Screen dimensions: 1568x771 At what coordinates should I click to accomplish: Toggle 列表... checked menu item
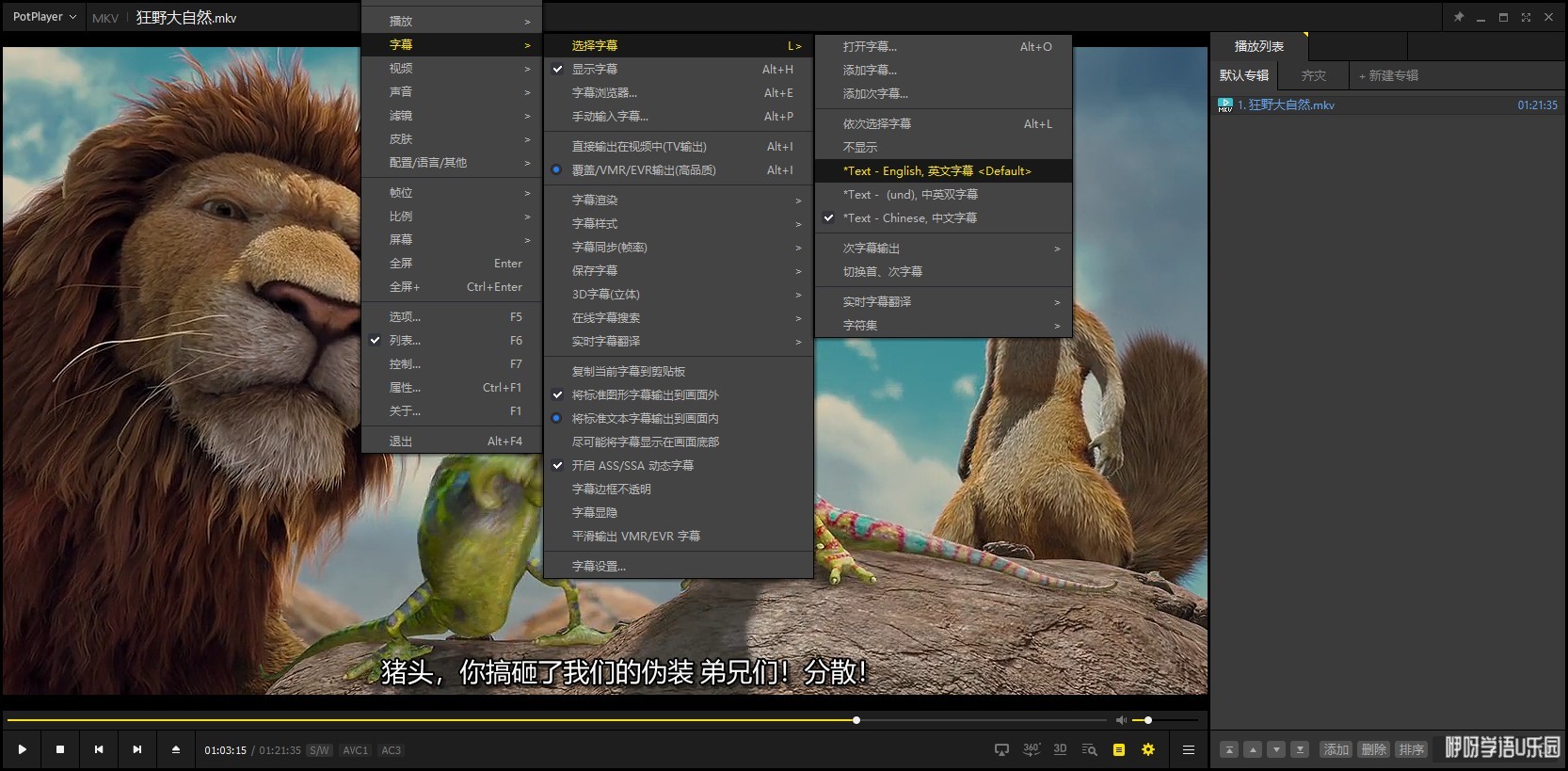(452, 340)
